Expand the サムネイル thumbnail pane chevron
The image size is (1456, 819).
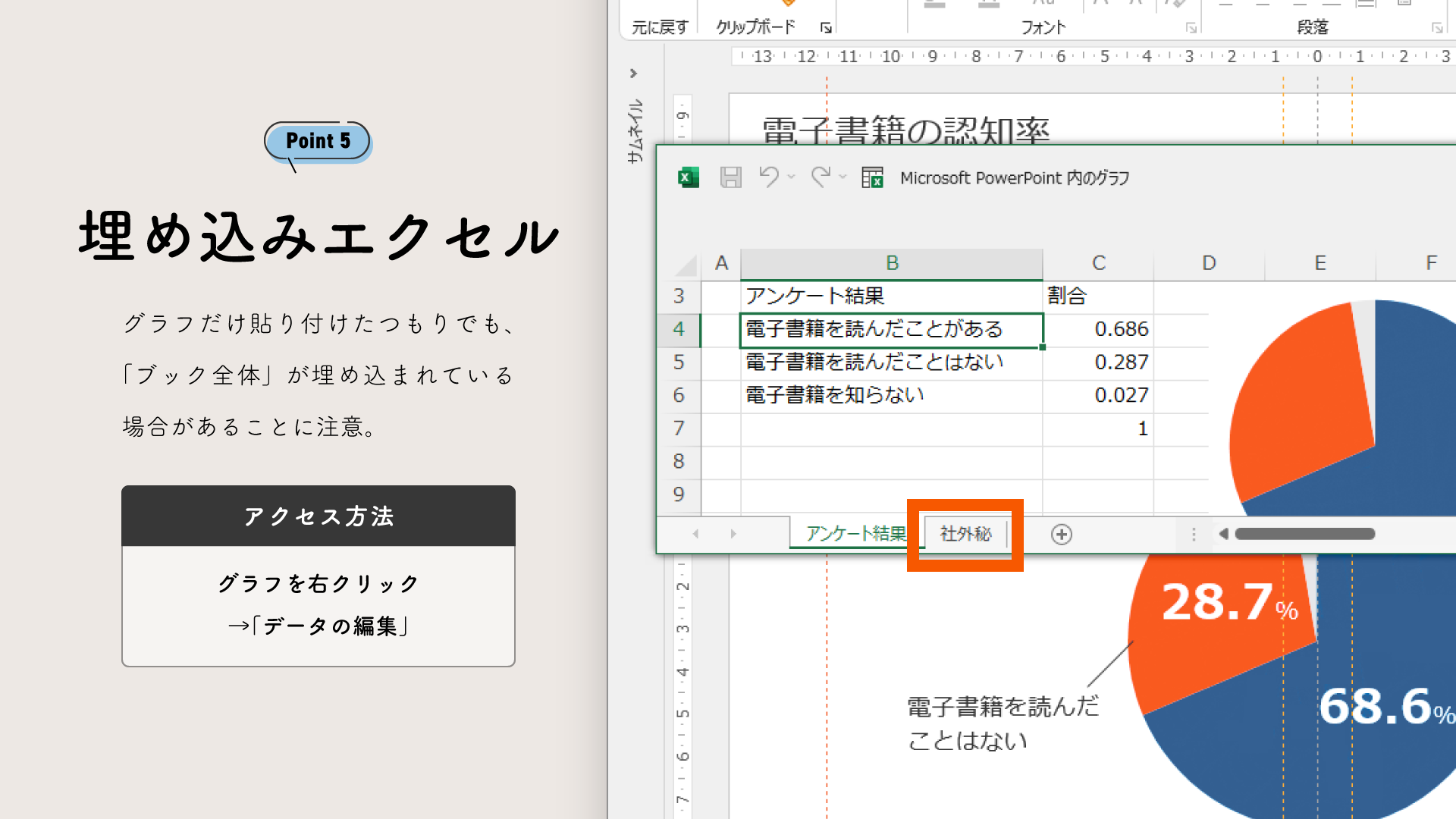(633, 74)
